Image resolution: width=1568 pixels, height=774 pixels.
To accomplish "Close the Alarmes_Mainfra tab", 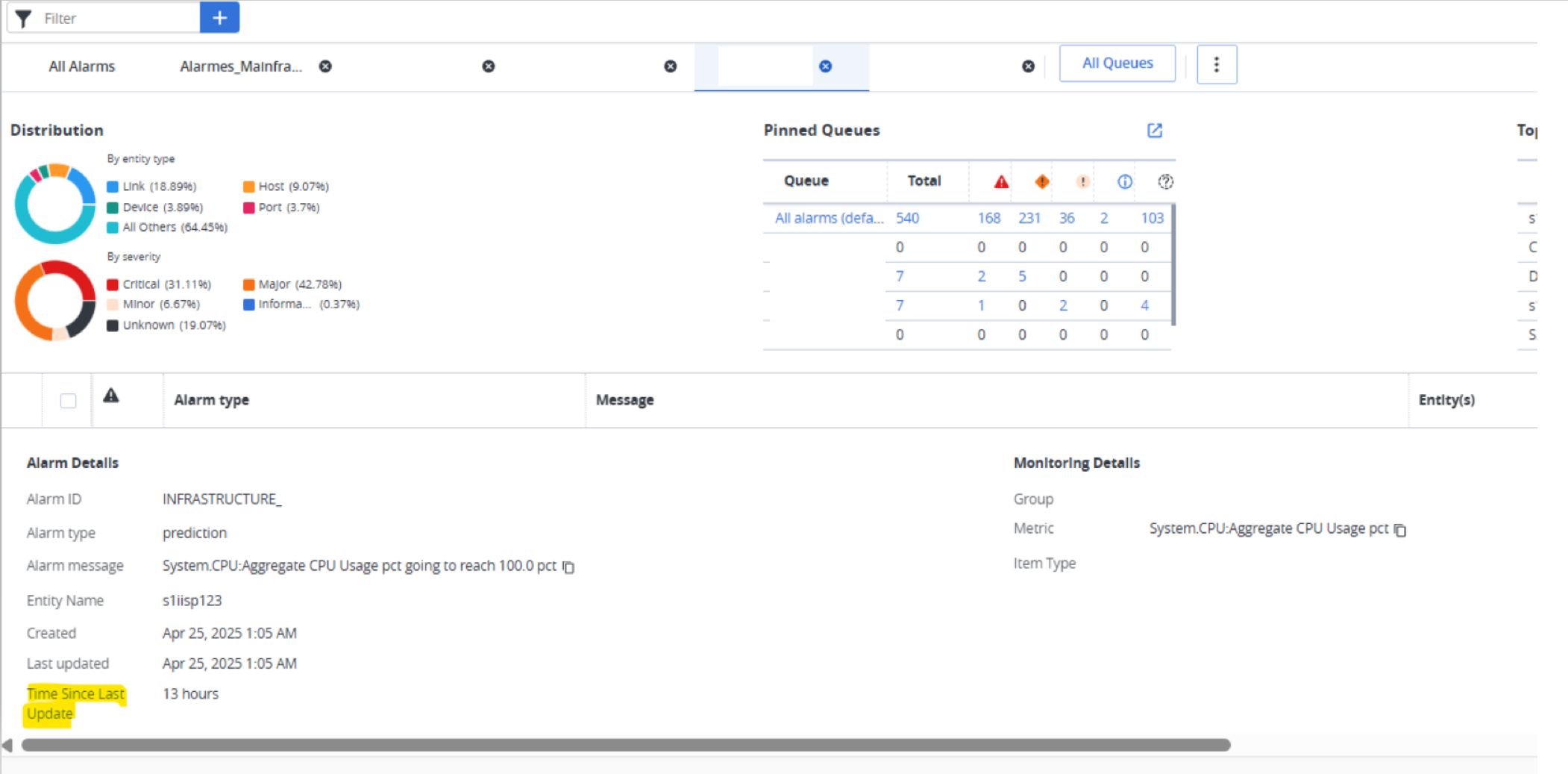I will point(325,66).
